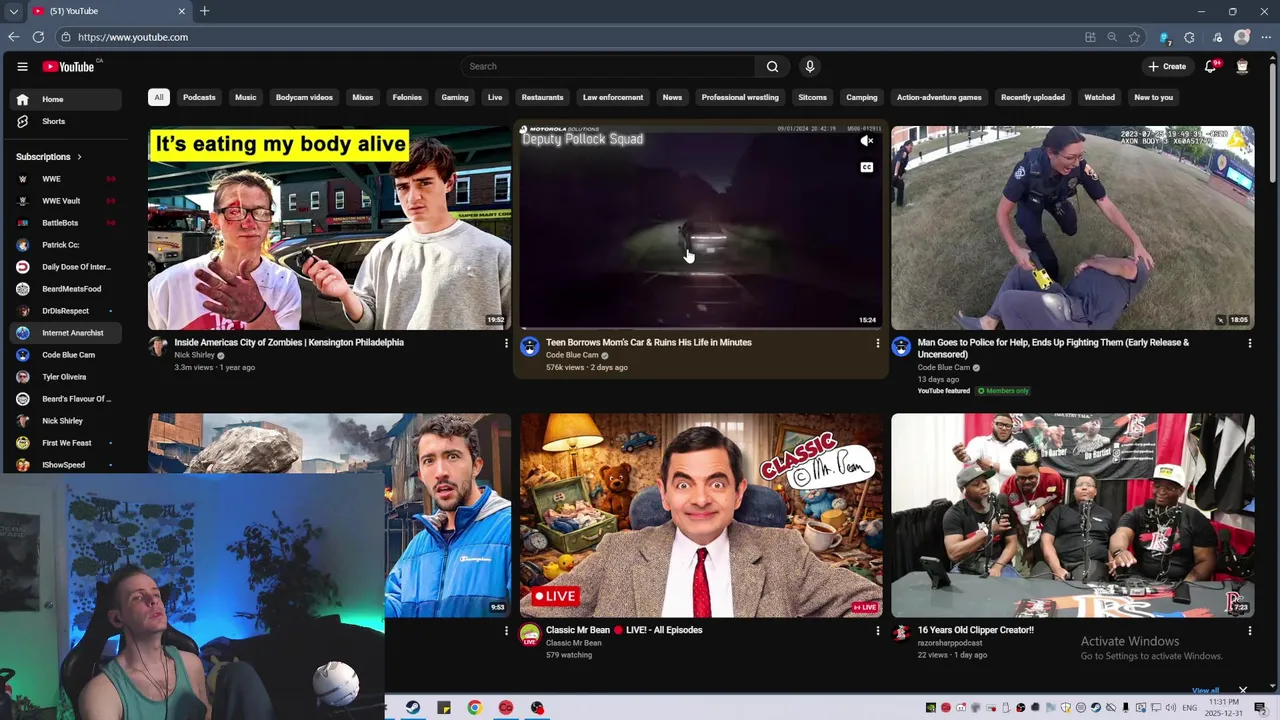Open Sticky Notes from the taskbar
The image size is (1280, 720).
coord(444,708)
